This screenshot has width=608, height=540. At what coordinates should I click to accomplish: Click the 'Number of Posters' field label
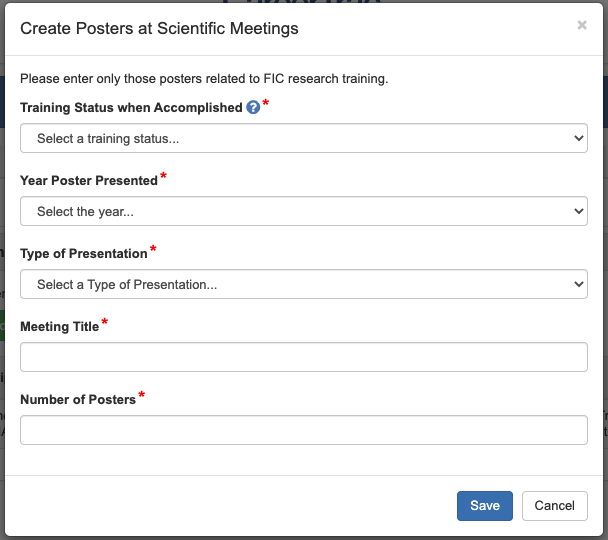[78, 400]
